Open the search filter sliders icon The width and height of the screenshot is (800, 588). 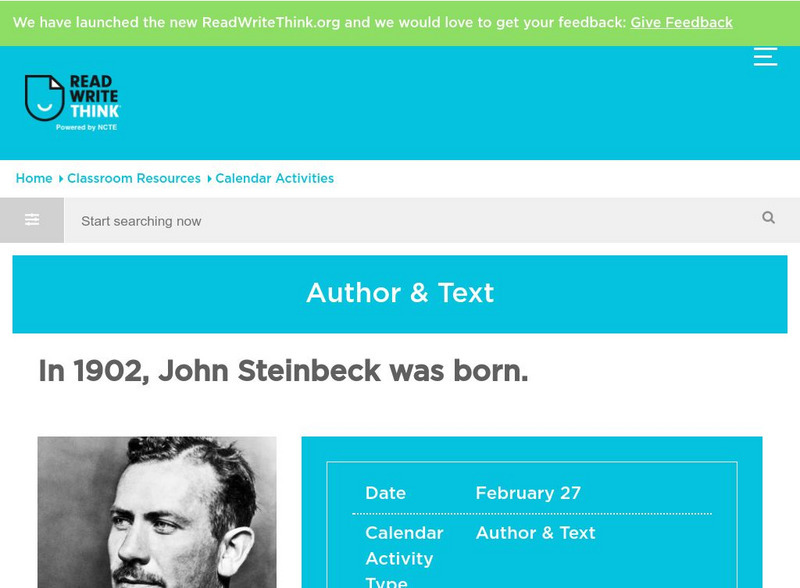32,220
